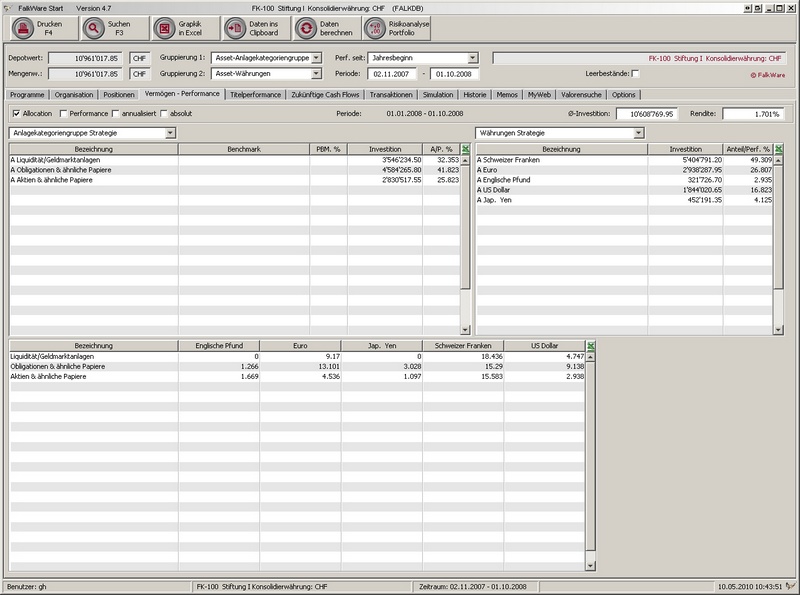Click Schweizer Franken column header

pyautogui.click(x=463, y=346)
